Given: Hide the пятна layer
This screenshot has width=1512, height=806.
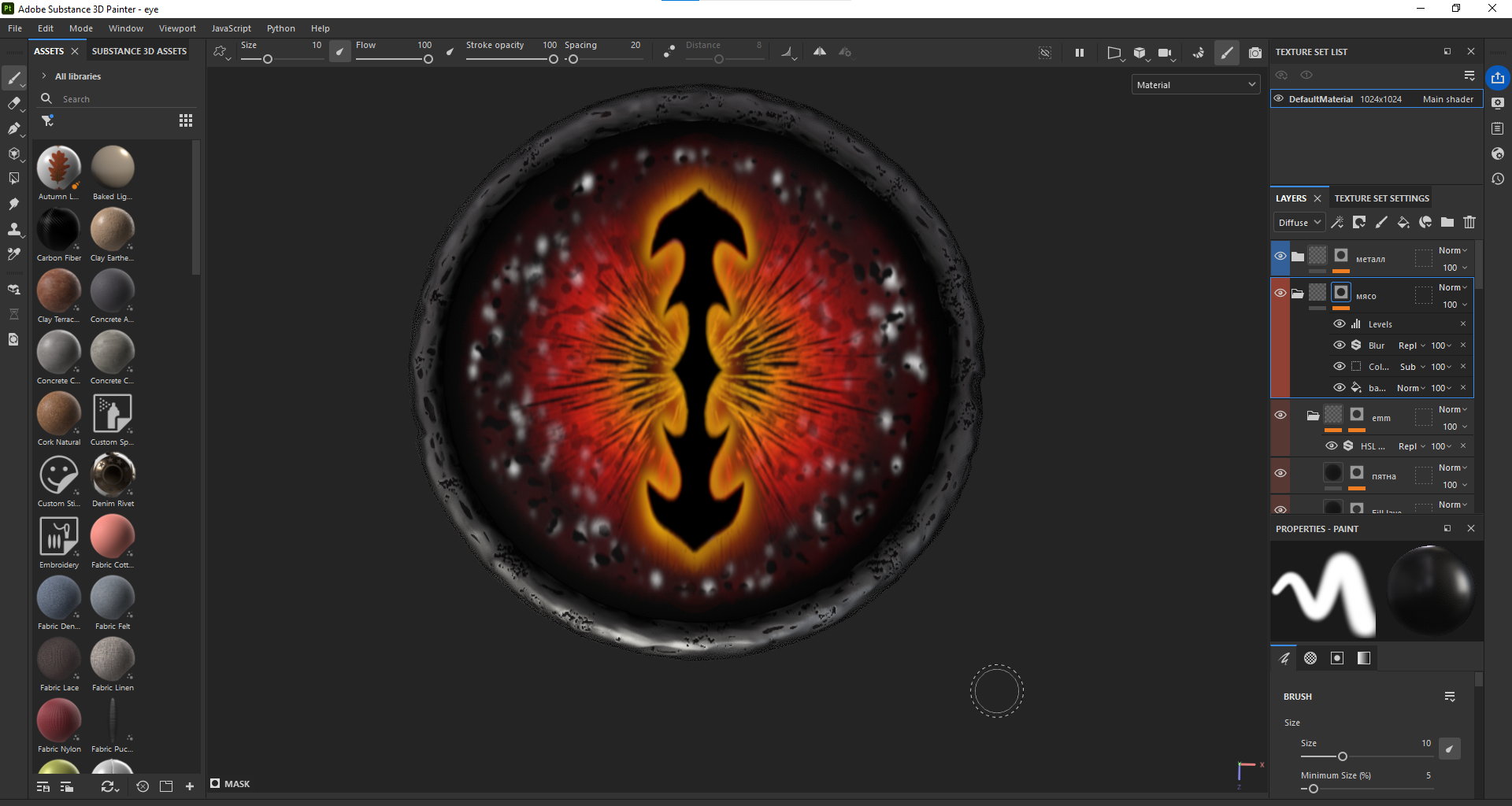Looking at the screenshot, I should pos(1280,473).
